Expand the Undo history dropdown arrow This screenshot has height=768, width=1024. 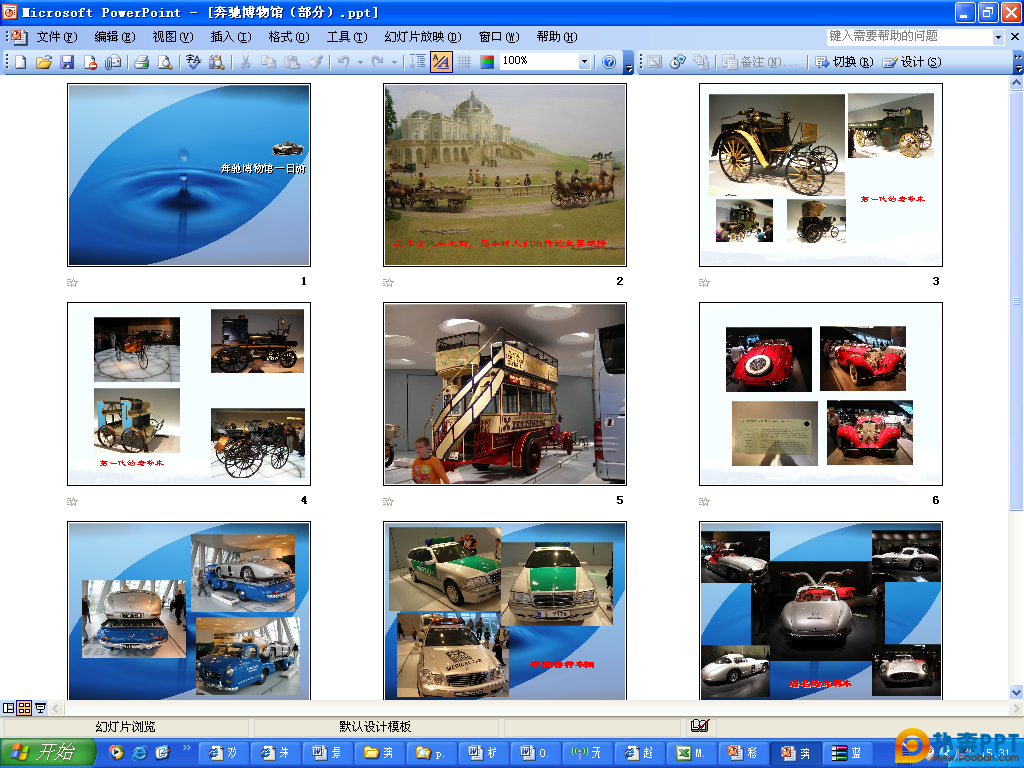click(x=360, y=63)
